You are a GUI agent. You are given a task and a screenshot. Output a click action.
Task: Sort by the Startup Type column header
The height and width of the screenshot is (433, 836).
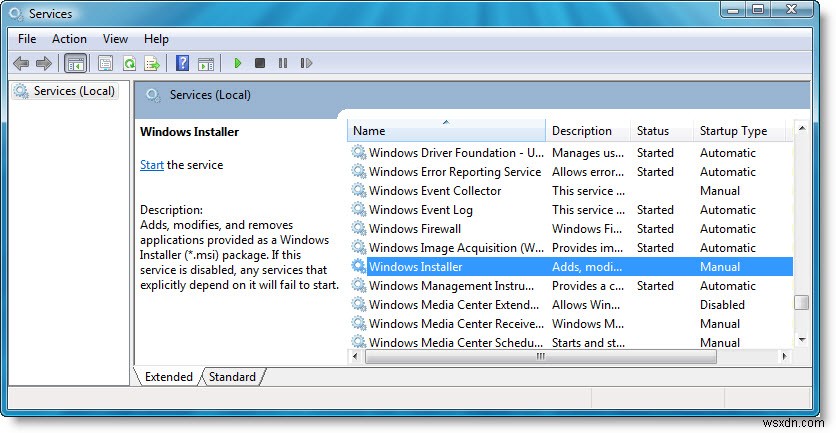740,131
